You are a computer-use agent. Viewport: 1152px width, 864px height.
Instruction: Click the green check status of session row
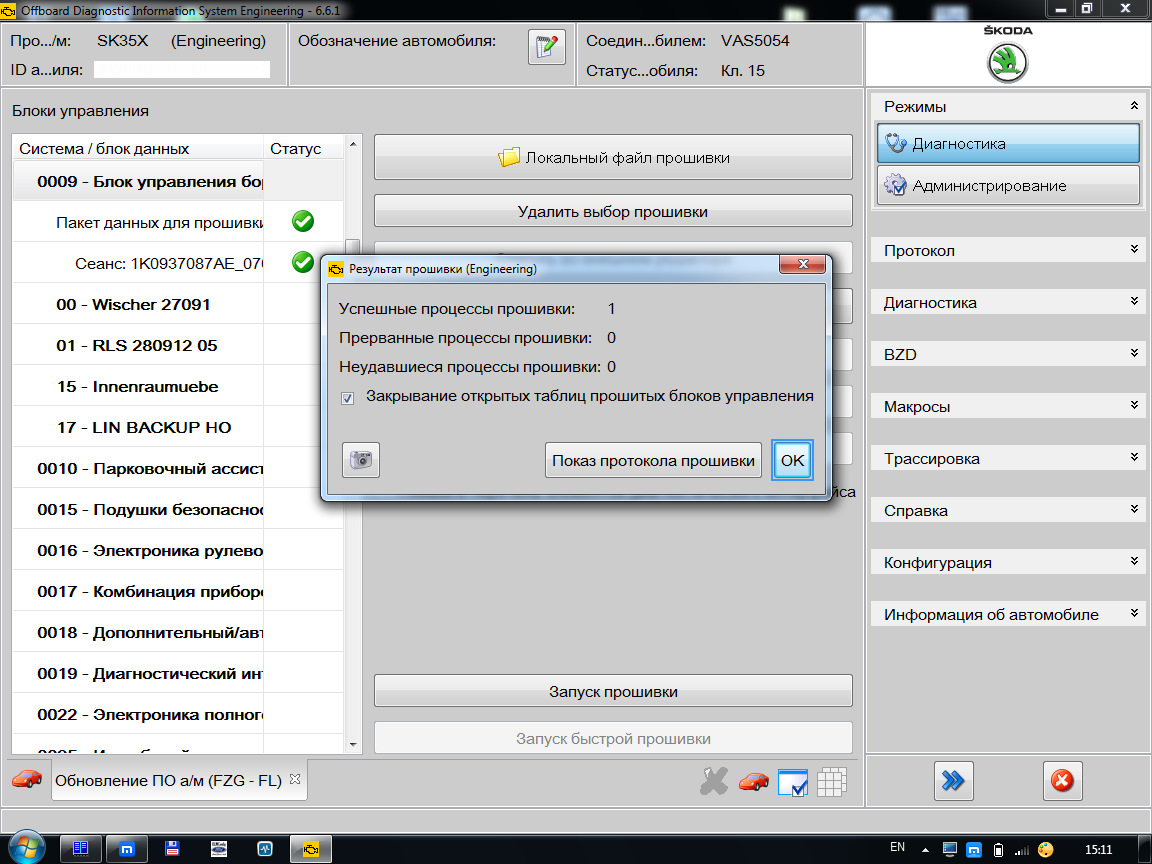coord(303,262)
